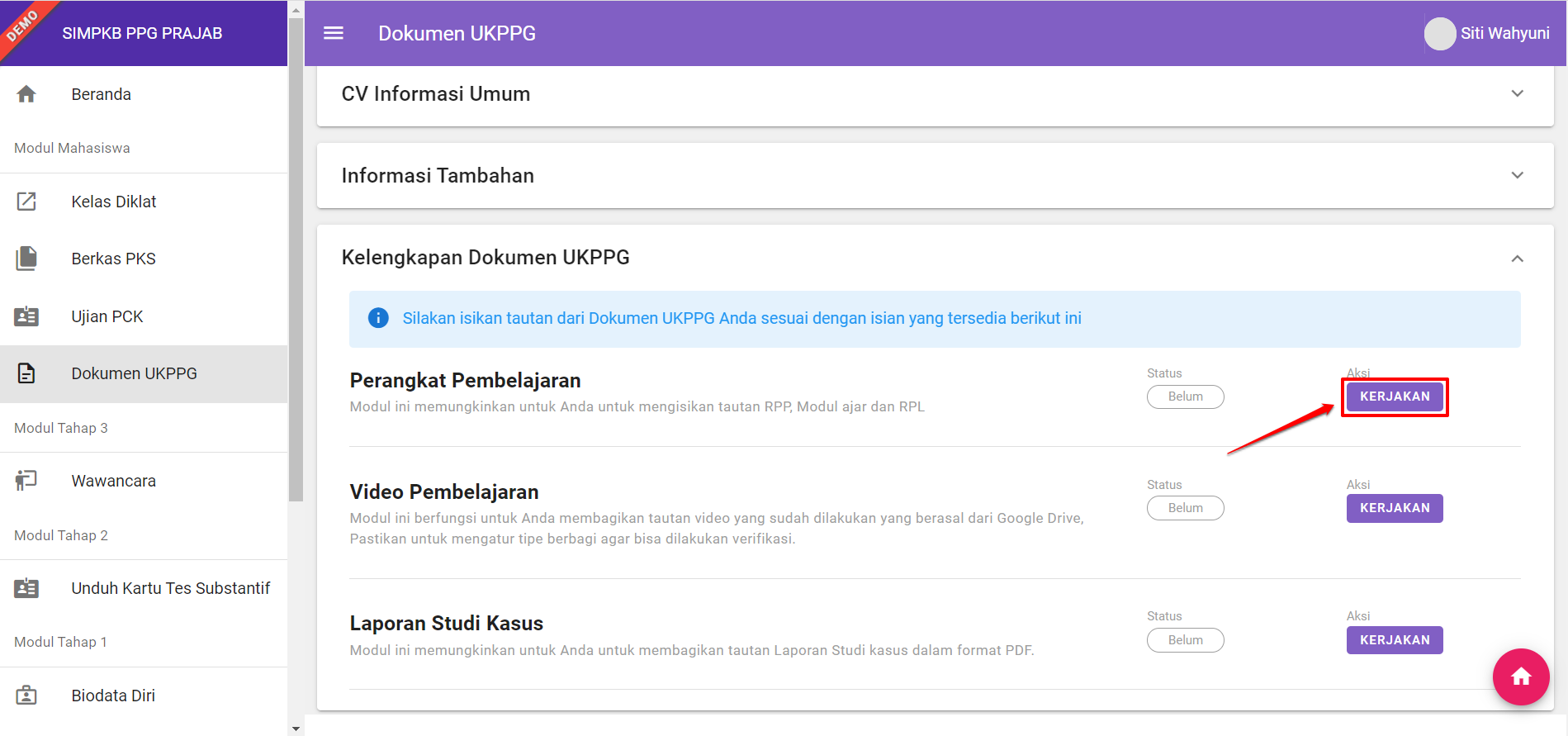Viewport: 1568px width, 736px height.
Task: Click the Berkas PKS files icon
Action: (26, 259)
